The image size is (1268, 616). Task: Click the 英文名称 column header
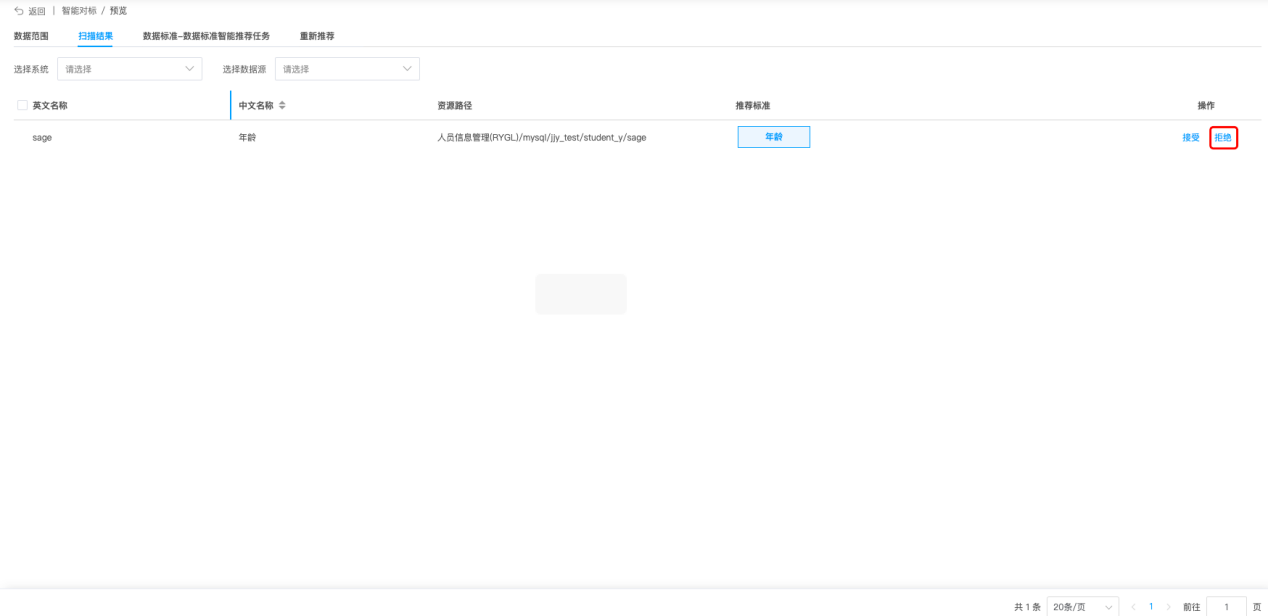click(x=50, y=105)
